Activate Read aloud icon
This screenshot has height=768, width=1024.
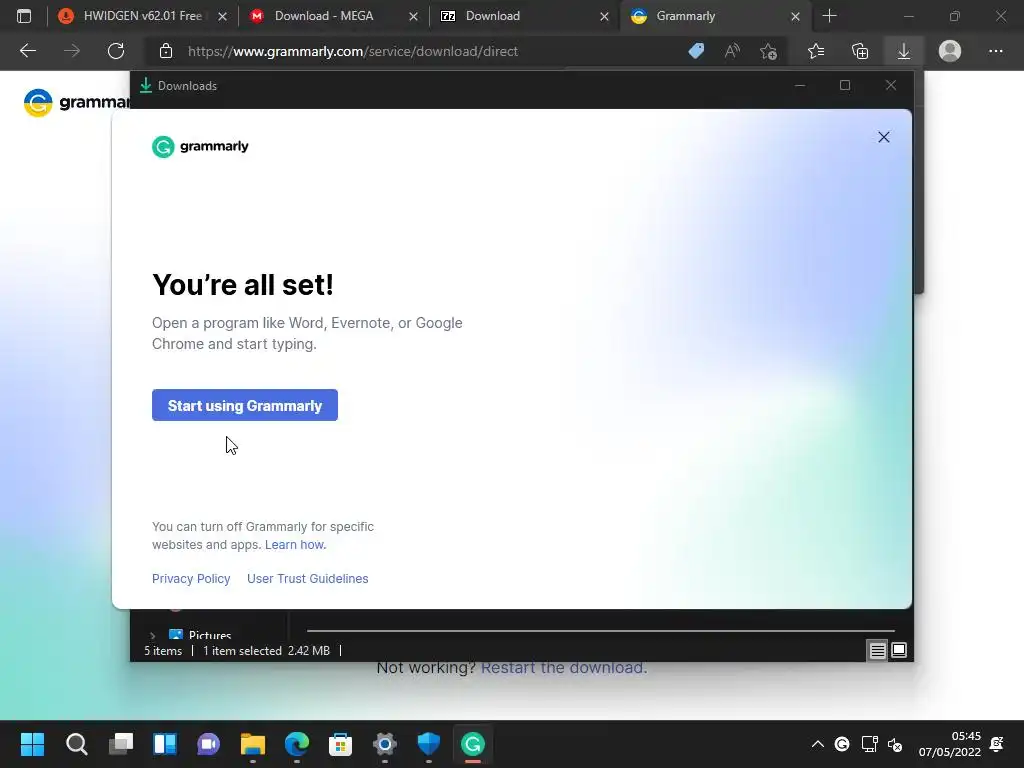pyautogui.click(x=732, y=51)
